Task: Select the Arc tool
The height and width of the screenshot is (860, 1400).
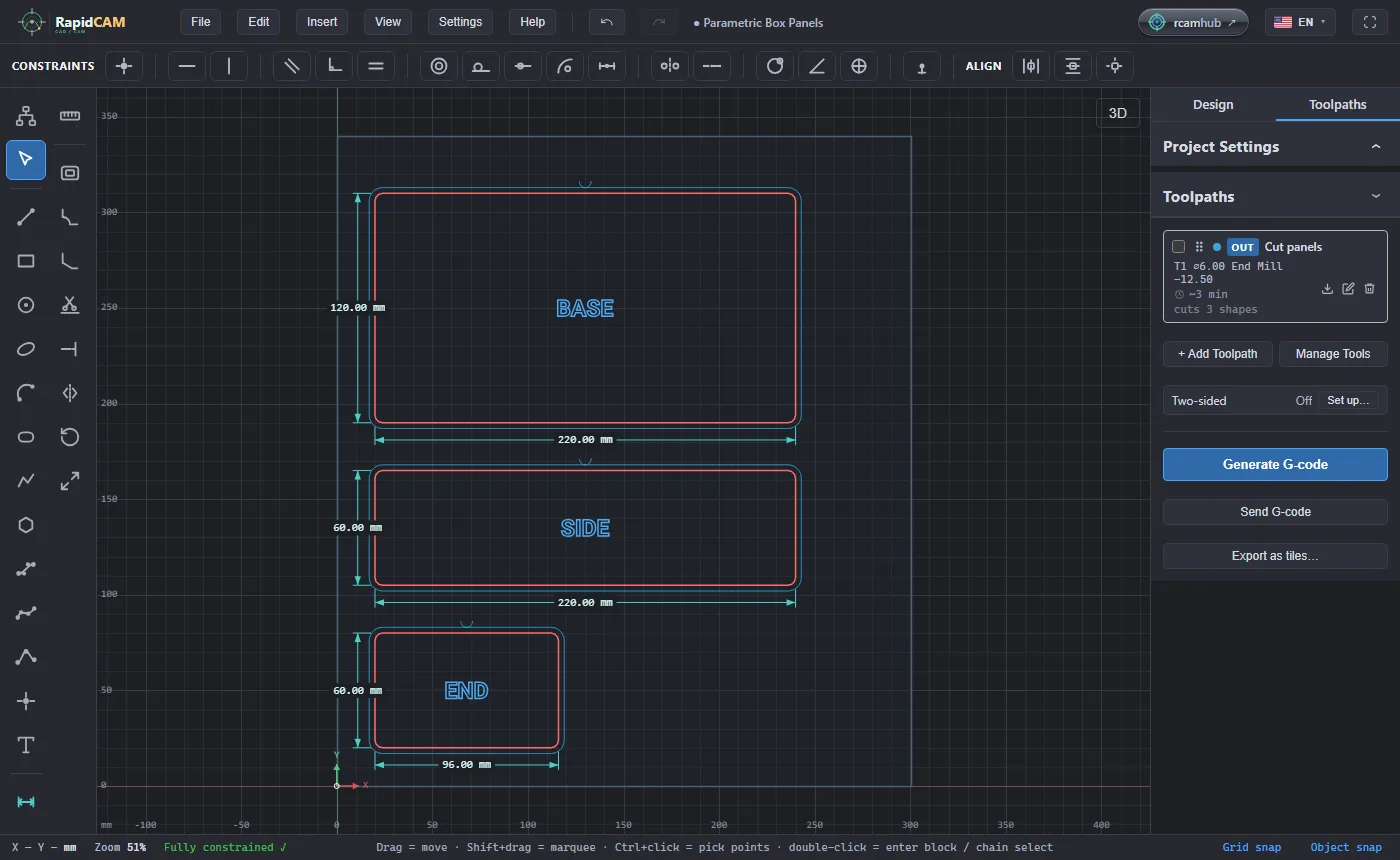Action: (26, 393)
